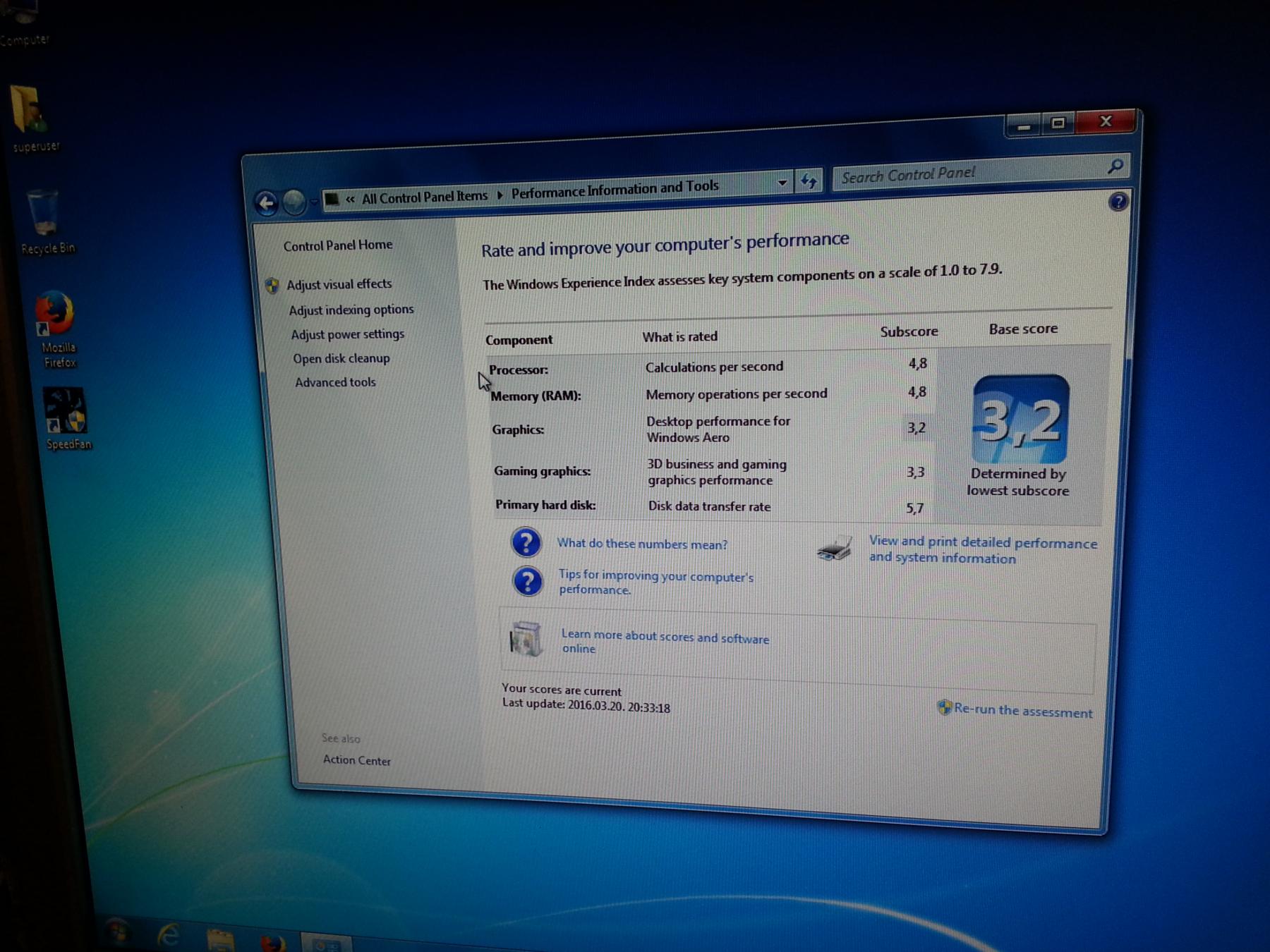The height and width of the screenshot is (952, 1270).
Task: Open disk cleanup link
Action: coord(341,358)
